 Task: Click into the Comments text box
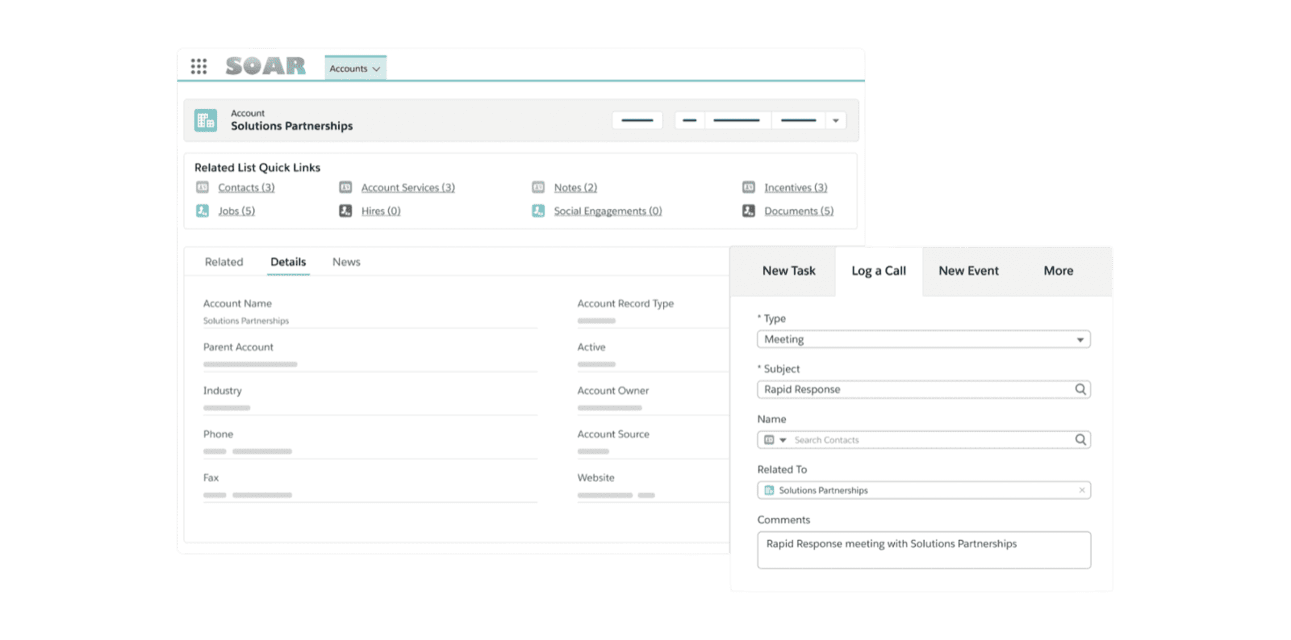click(x=923, y=550)
